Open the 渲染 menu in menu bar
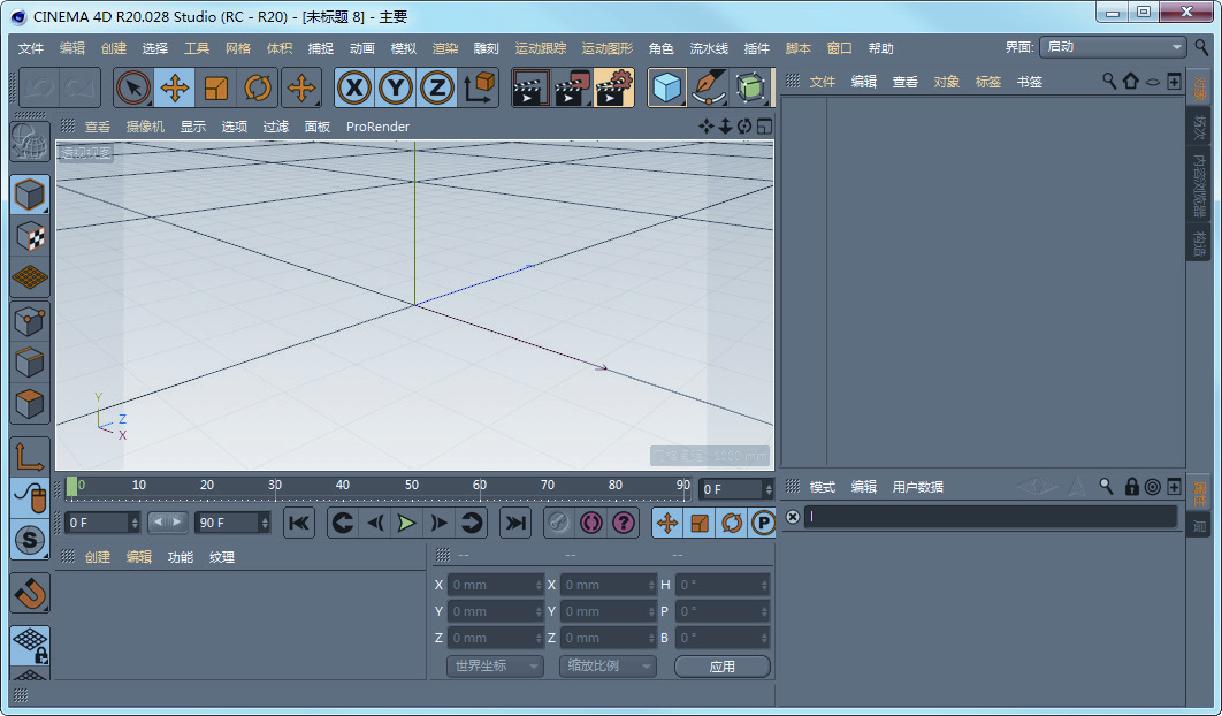The image size is (1222, 716). click(445, 48)
